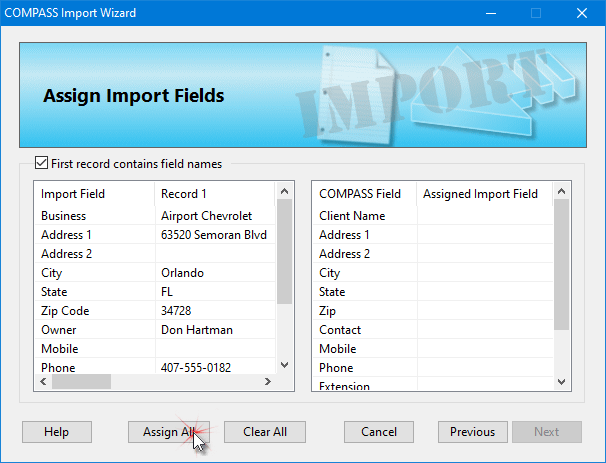This screenshot has height=463, width=606.
Task: Select Address 1 in the Import Field list
Action: (x=66, y=235)
